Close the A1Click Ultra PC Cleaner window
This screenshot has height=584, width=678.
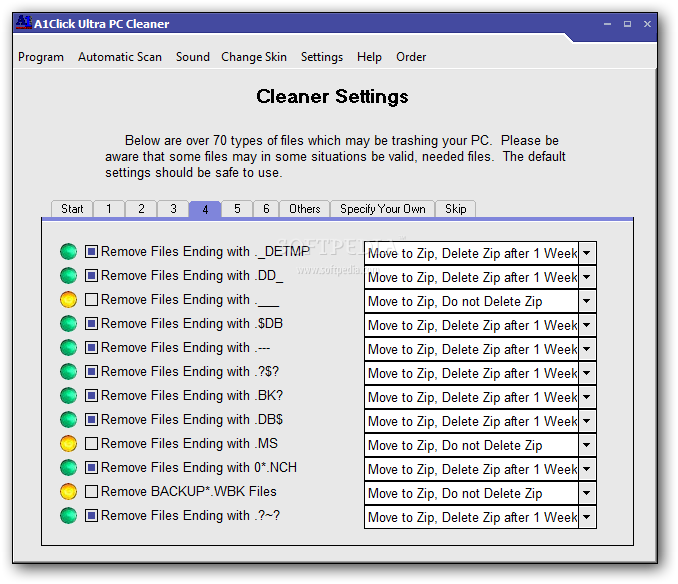tap(647, 24)
